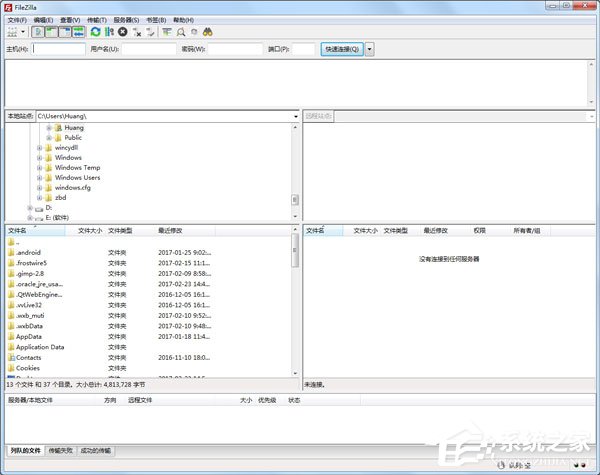
Task: Toggle the transfer queue display
Action: pos(77,32)
